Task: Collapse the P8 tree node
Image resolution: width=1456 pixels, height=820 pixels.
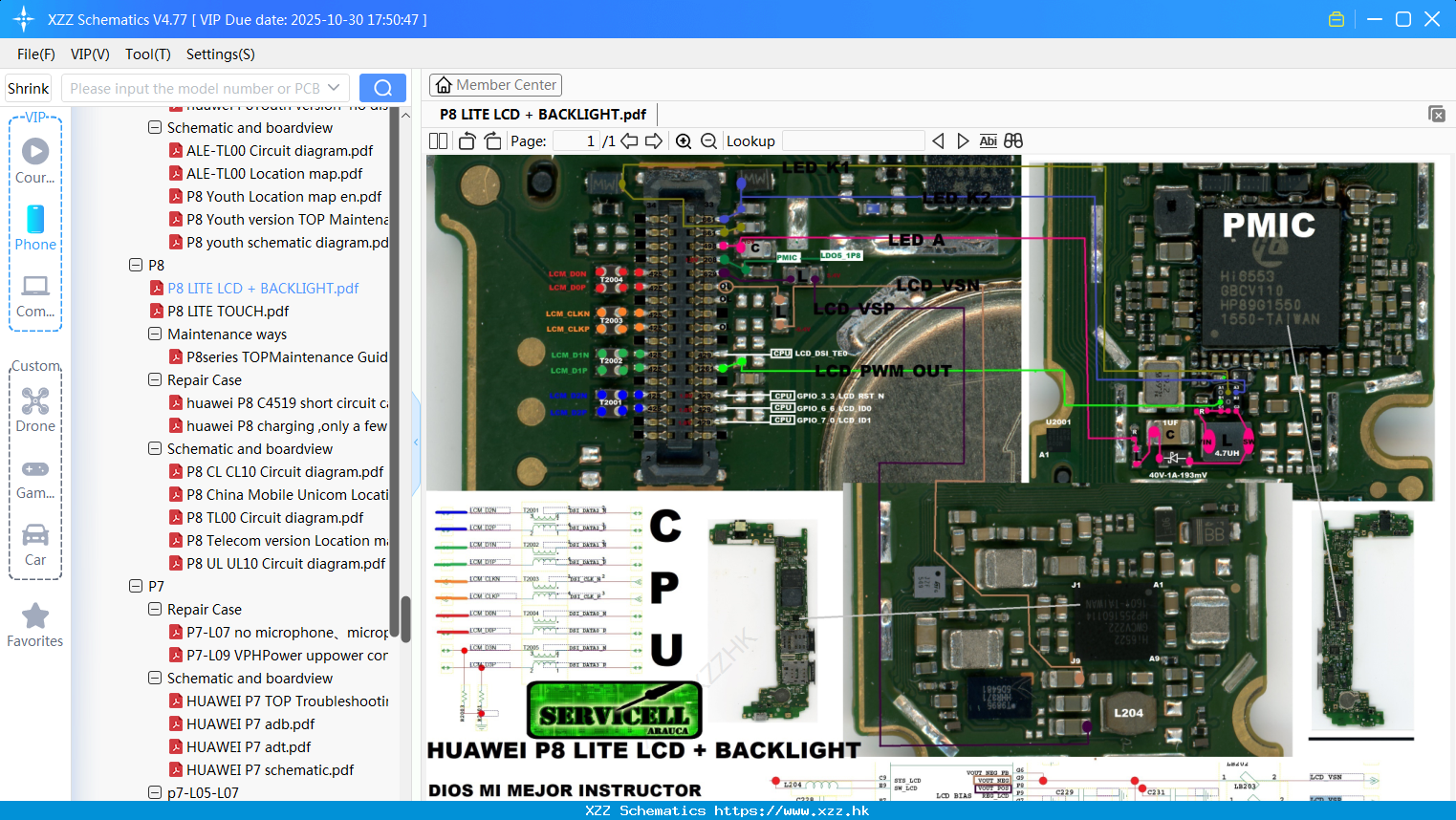Action: click(136, 265)
